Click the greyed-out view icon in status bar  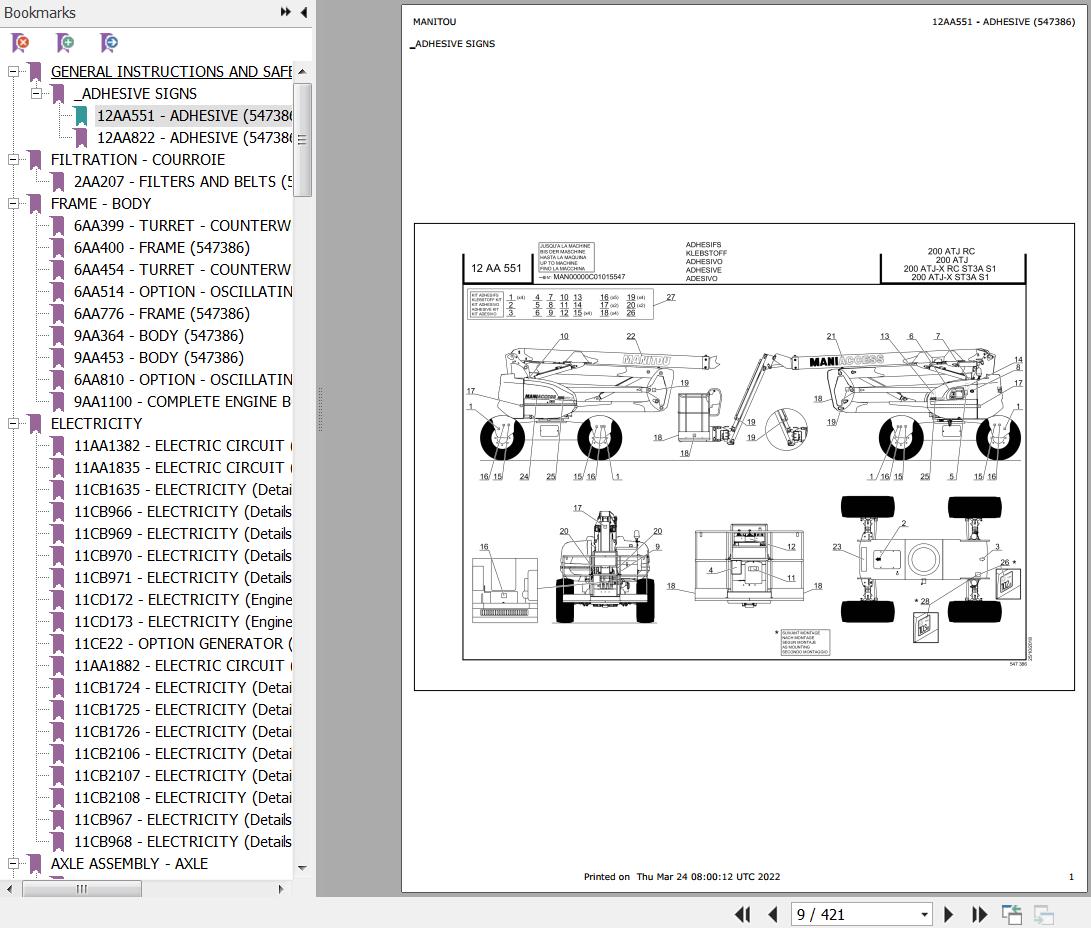pyautogui.click(x=1044, y=914)
